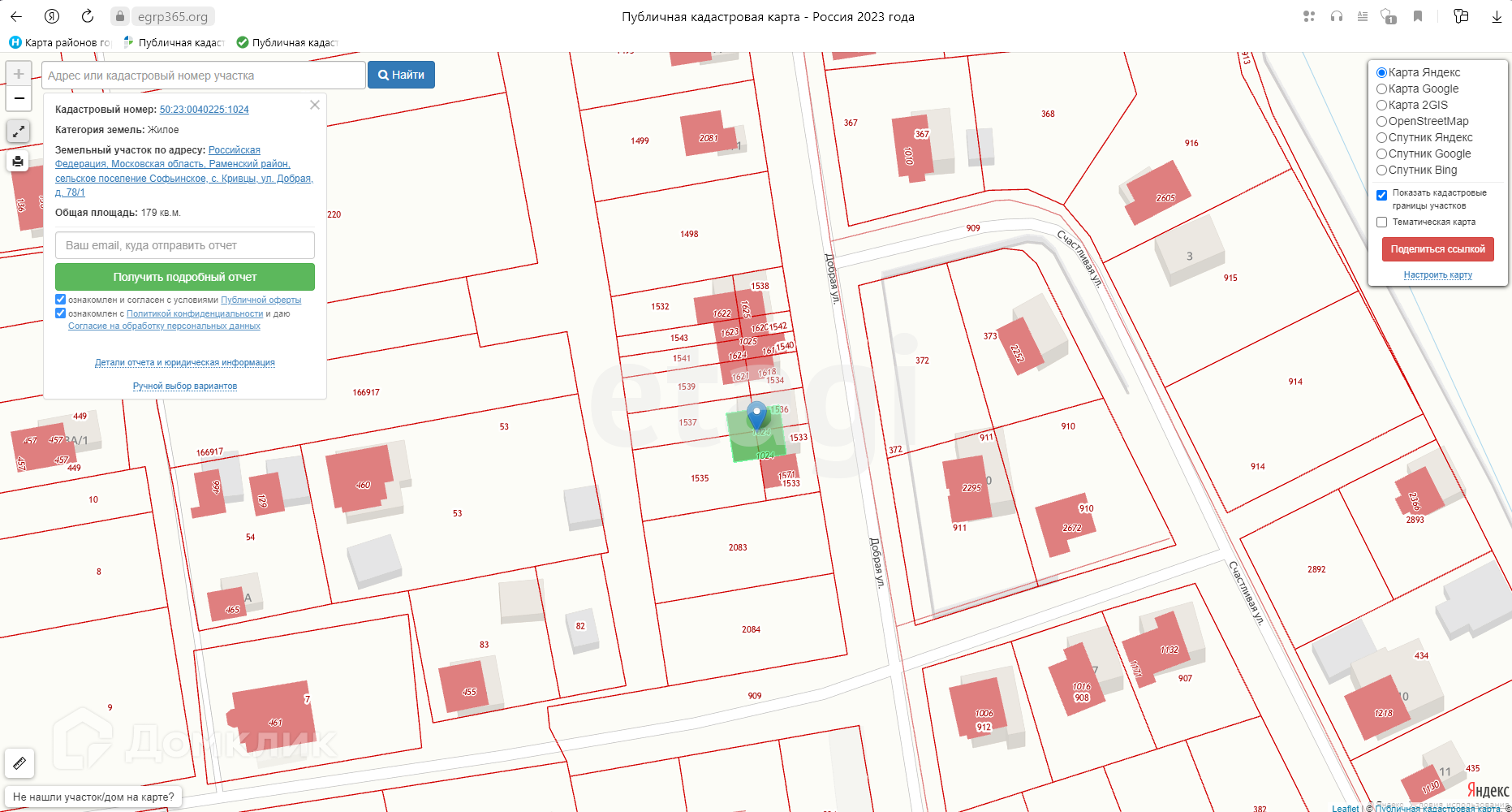
Task: Select Карта Яндекс base map
Action: [1381, 72]
